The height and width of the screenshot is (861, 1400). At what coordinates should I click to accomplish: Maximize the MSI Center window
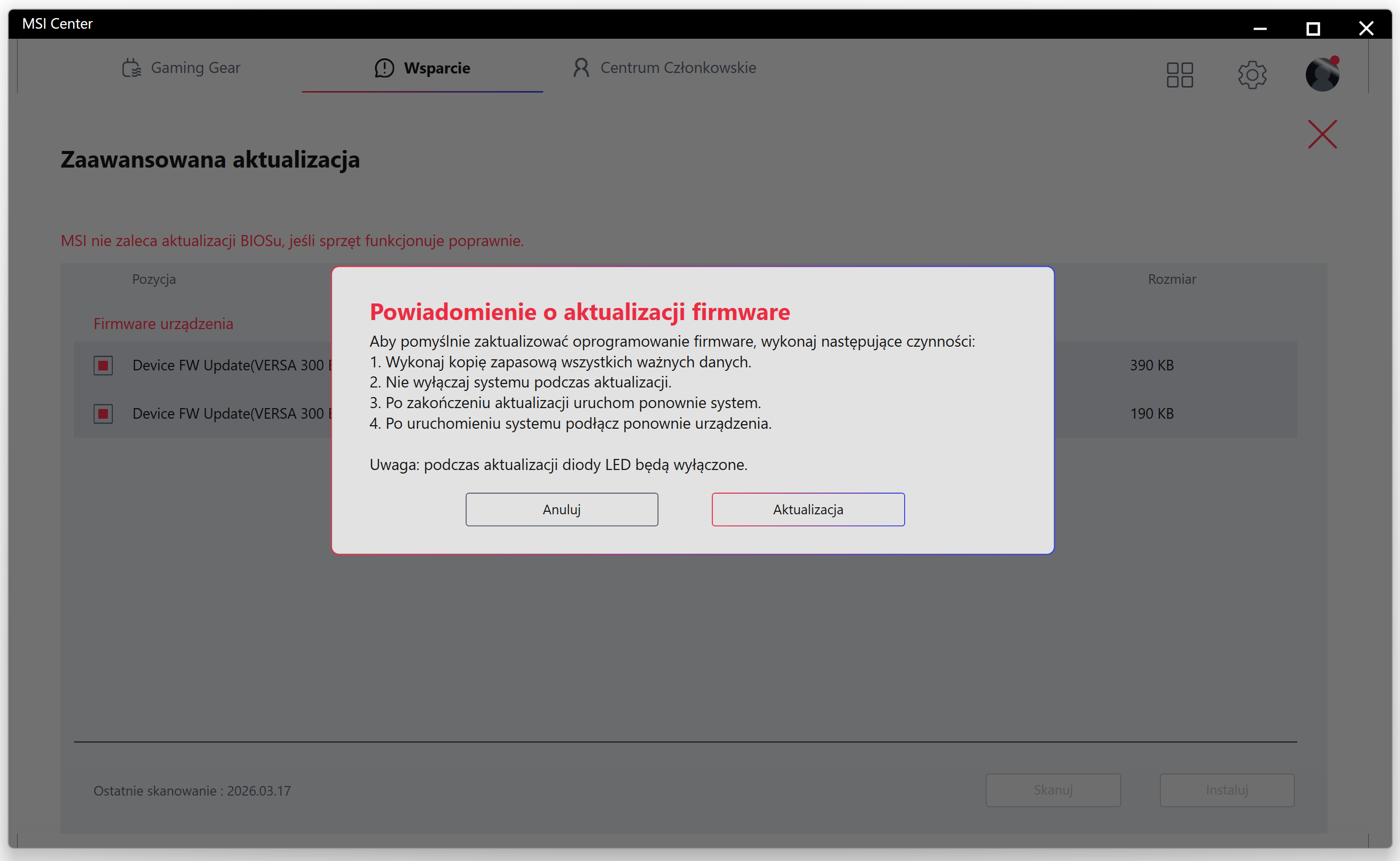tap(1313, 28)
